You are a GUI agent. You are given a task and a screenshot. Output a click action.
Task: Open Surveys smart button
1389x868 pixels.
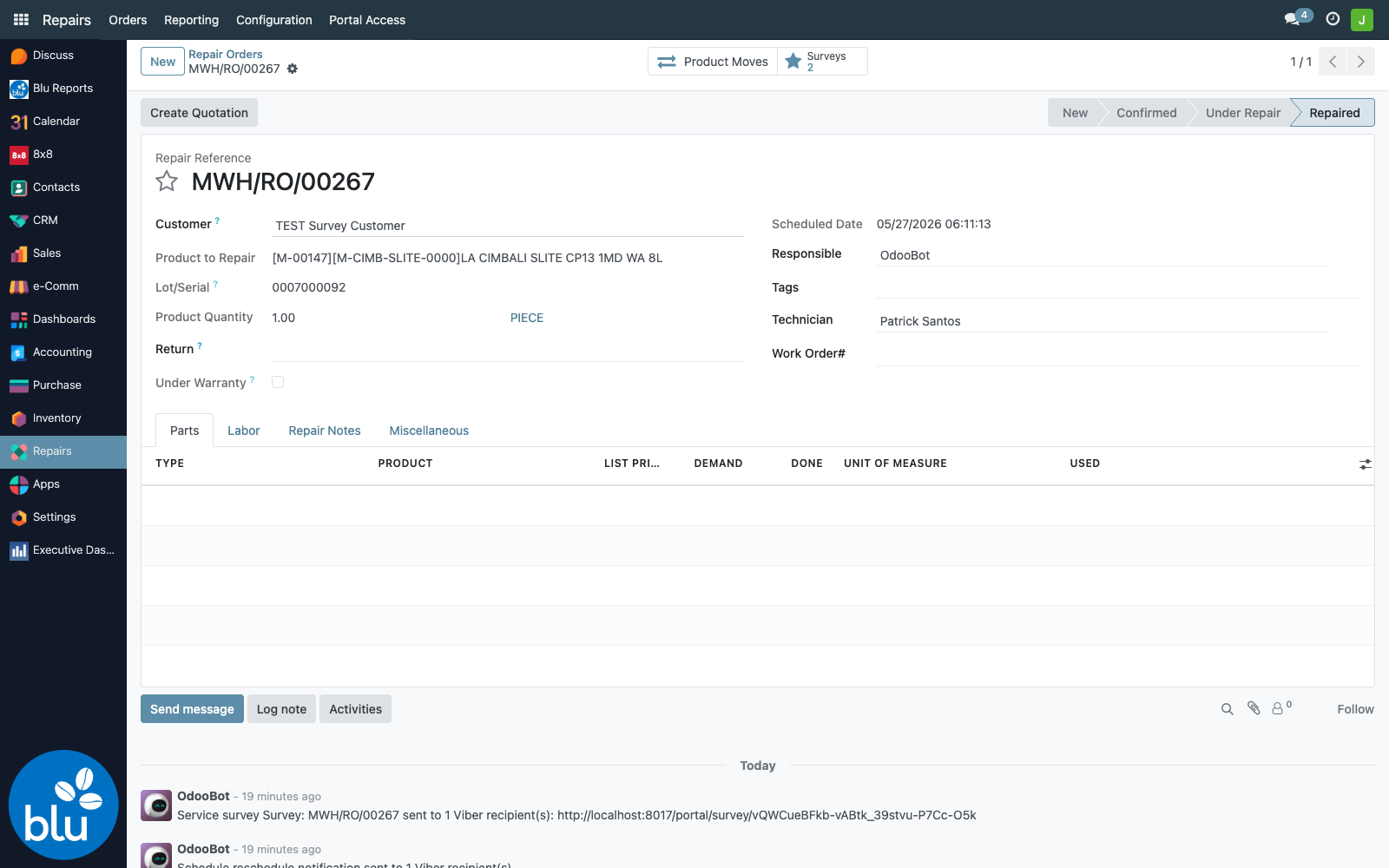point(822,62)
